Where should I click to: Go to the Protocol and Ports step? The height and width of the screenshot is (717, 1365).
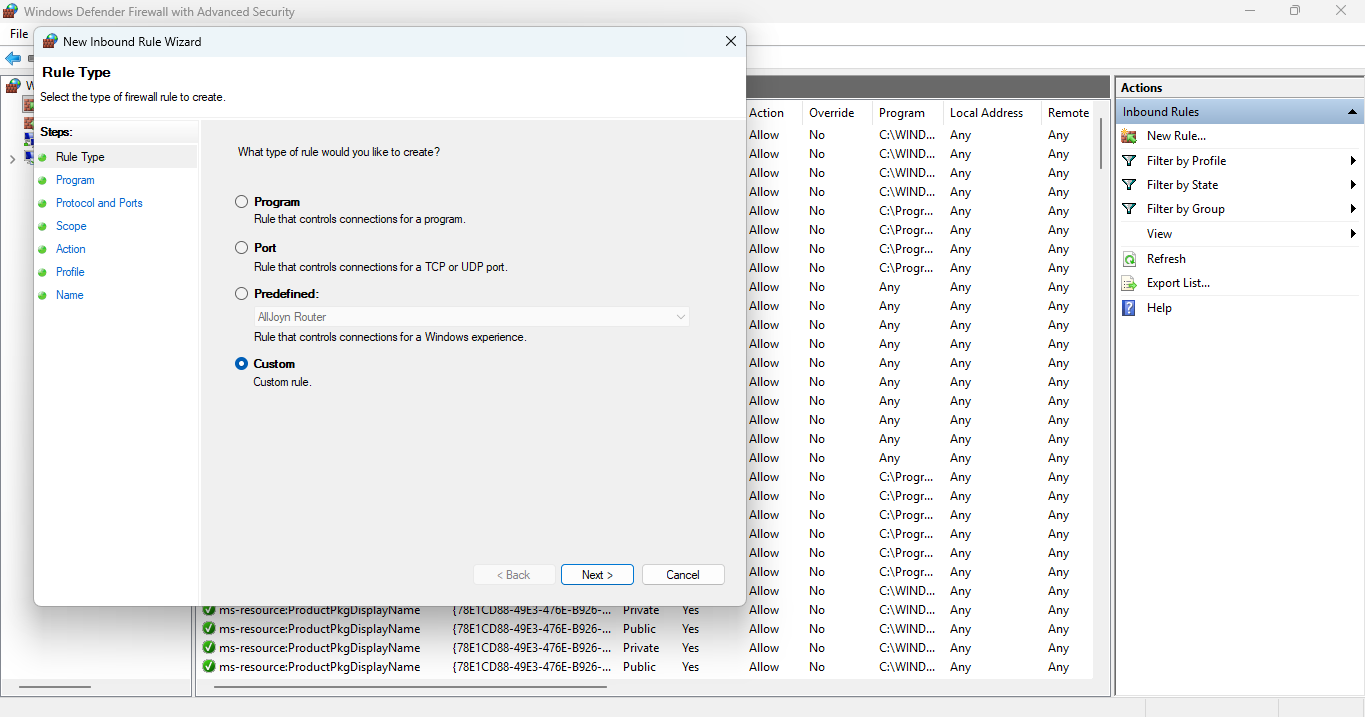[99, 203]
